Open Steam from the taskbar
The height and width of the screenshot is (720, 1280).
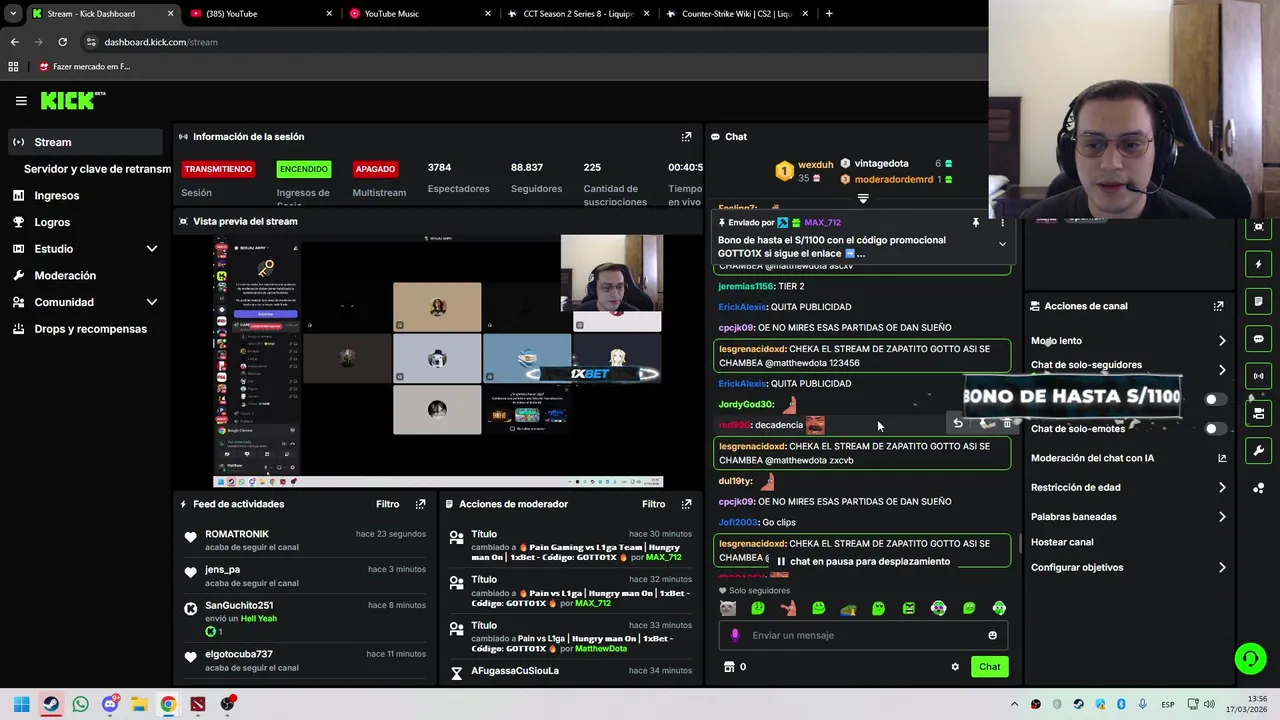51,704
